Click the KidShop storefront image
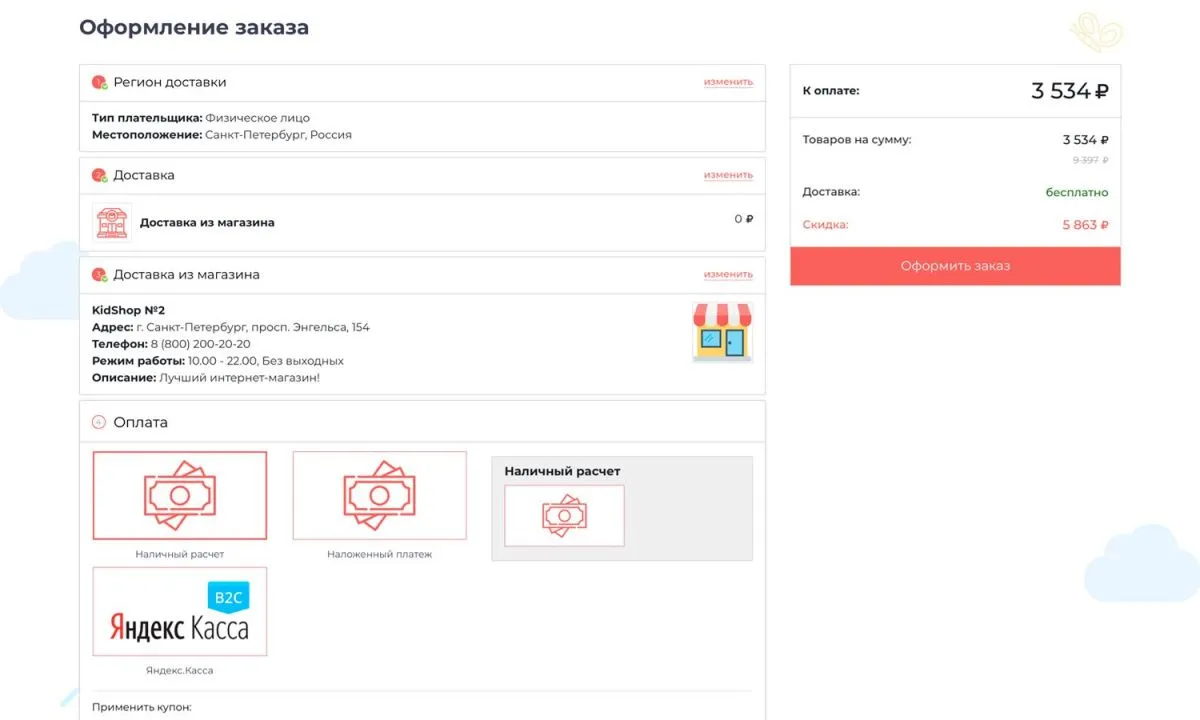The width and height of the screenshot is (1200, 720). point(722,332)
